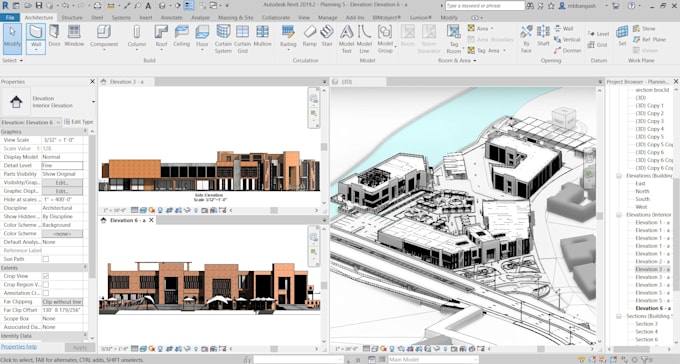680x364 pixels.
Task: Open the File menu
Action: pyautogui.click(x=10, y=17)
